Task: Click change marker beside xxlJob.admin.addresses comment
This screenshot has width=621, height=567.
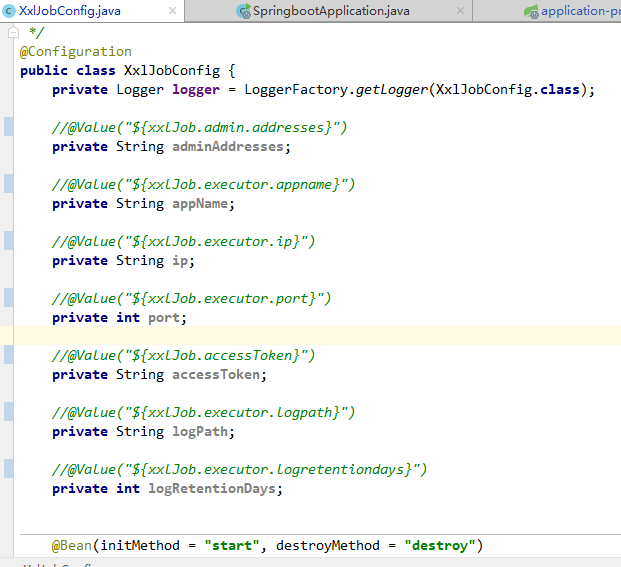Action: pos(8,127)
